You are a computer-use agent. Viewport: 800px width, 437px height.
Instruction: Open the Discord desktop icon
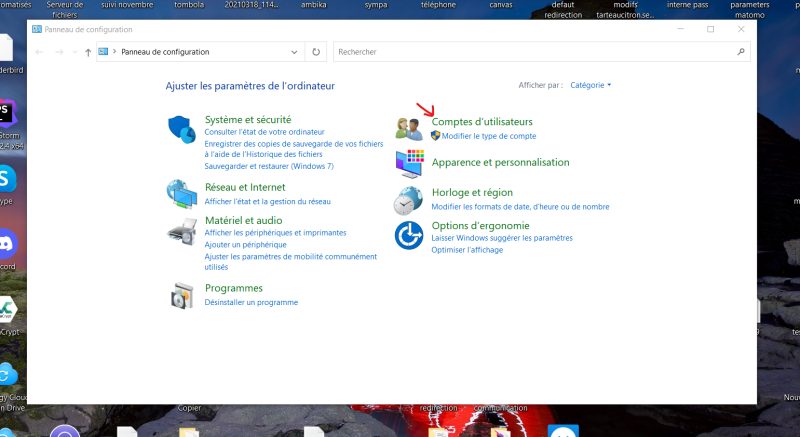tap(7, 244)
